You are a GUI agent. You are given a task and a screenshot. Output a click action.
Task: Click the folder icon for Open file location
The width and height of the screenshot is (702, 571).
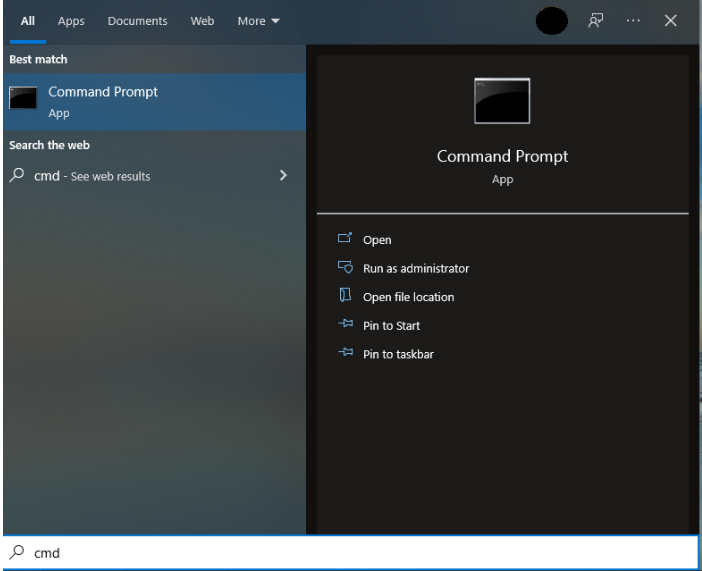pos(345,295)
